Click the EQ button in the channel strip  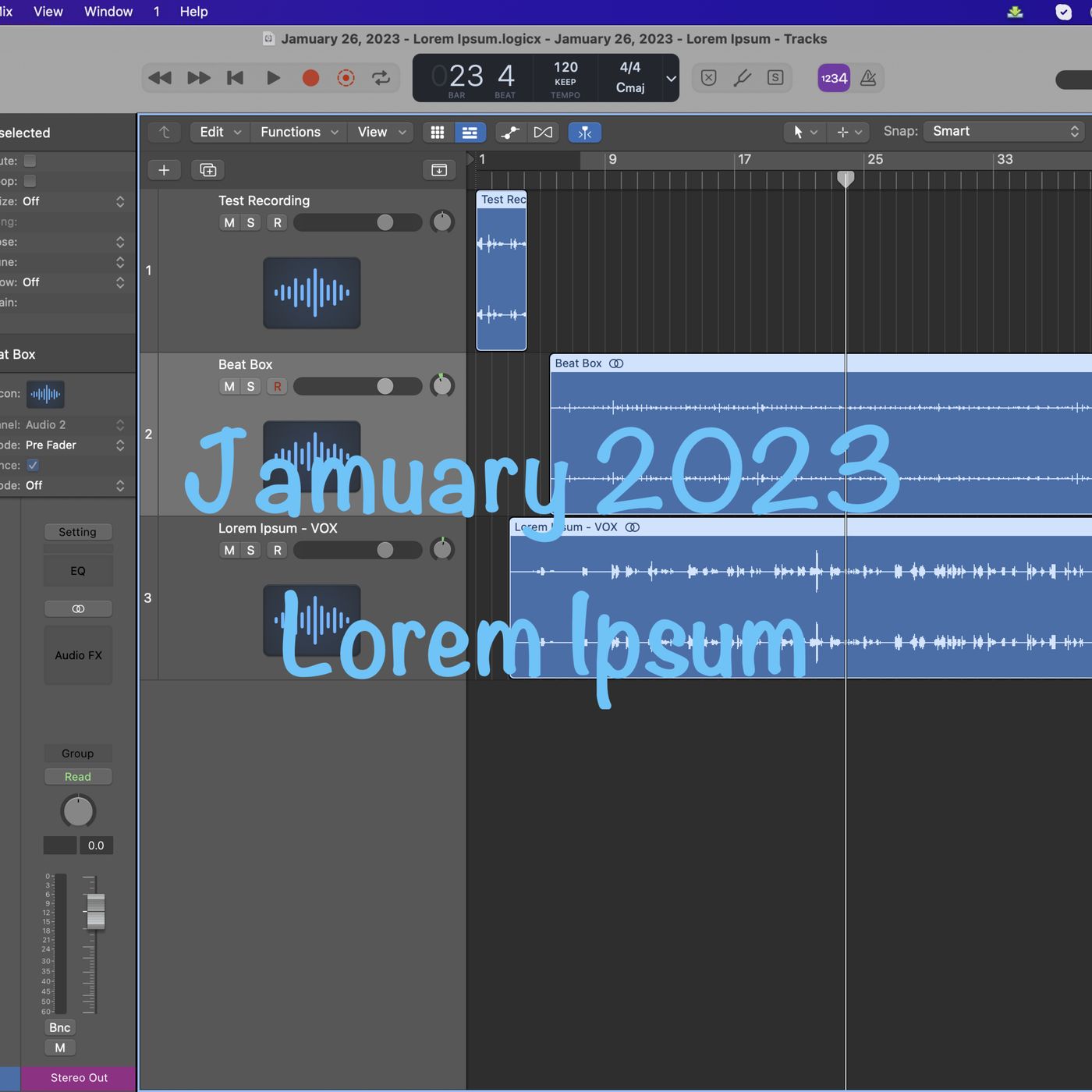tap(78, 570)
